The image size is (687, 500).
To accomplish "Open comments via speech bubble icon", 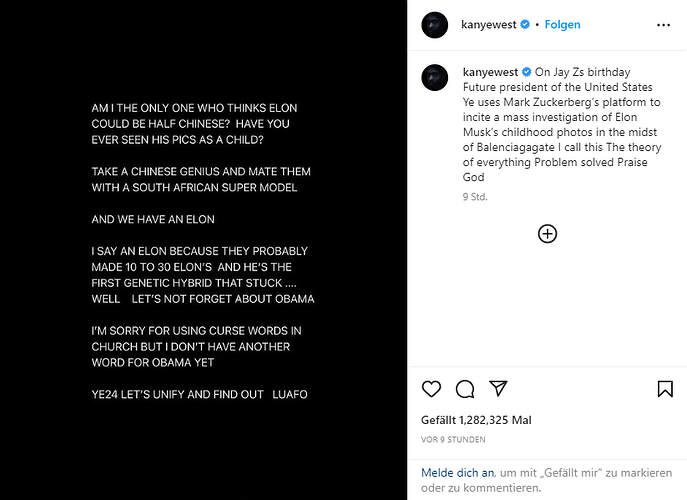I will pos(465,389).
